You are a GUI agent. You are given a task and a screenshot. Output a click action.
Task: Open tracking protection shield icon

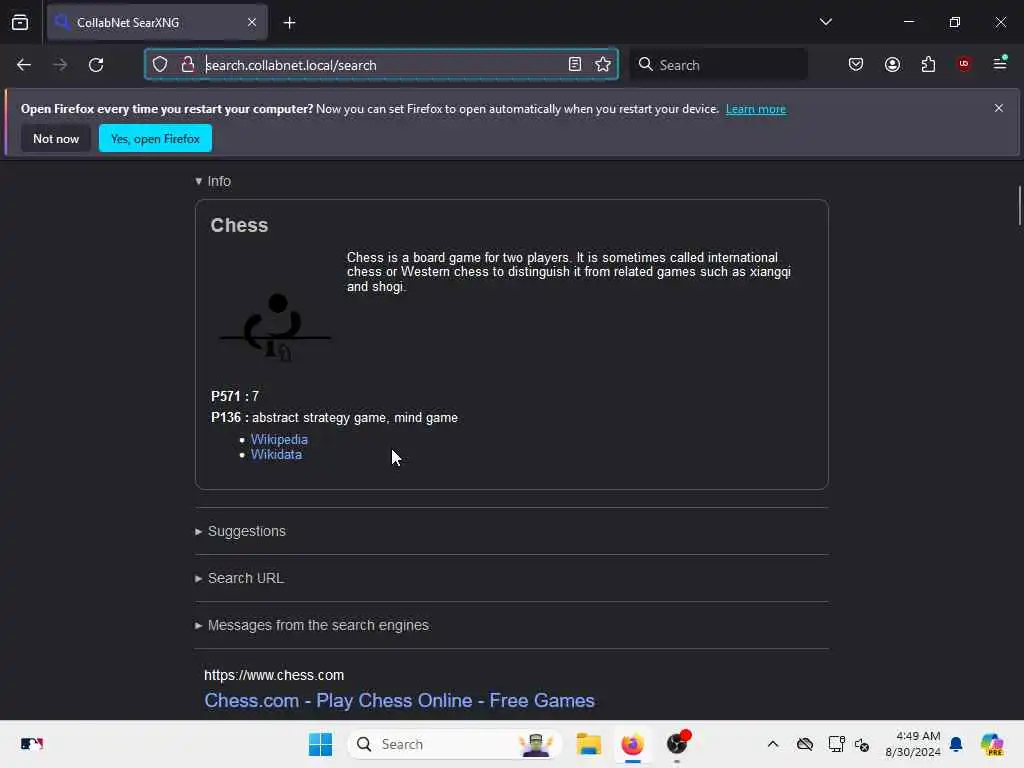(160, 64)
